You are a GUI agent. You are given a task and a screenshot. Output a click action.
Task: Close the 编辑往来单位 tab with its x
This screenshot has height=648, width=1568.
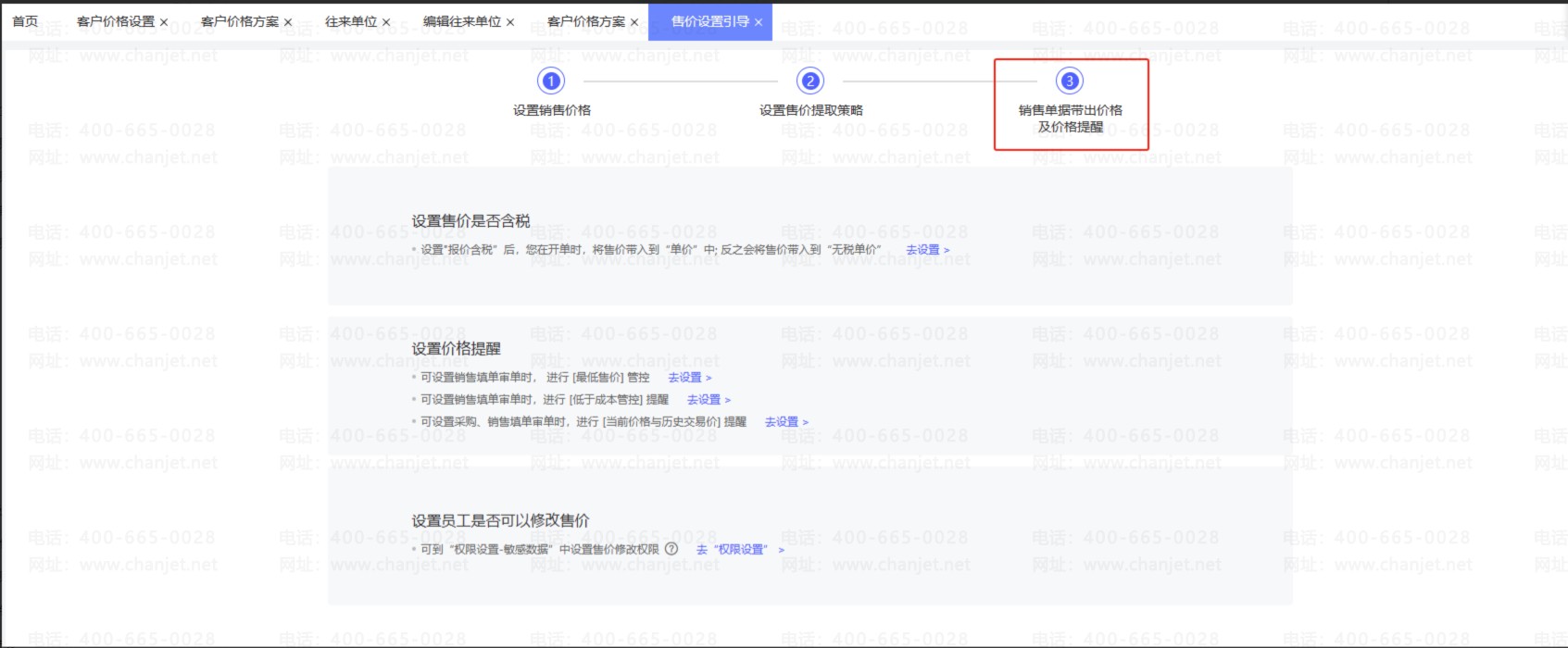coord(510,22)
